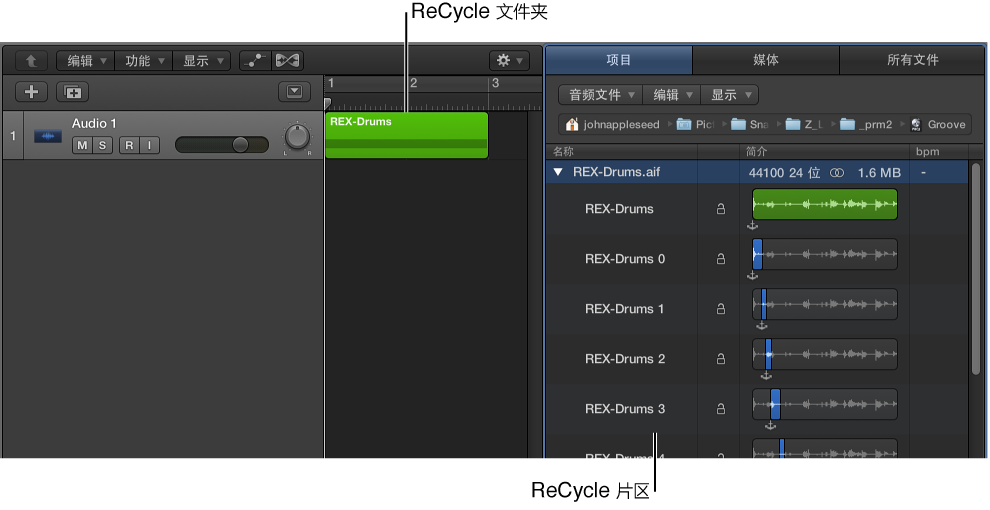Click the Pic folder in path bar
The height and width of the screenshot is (510, 990).
tap(696, 124)
